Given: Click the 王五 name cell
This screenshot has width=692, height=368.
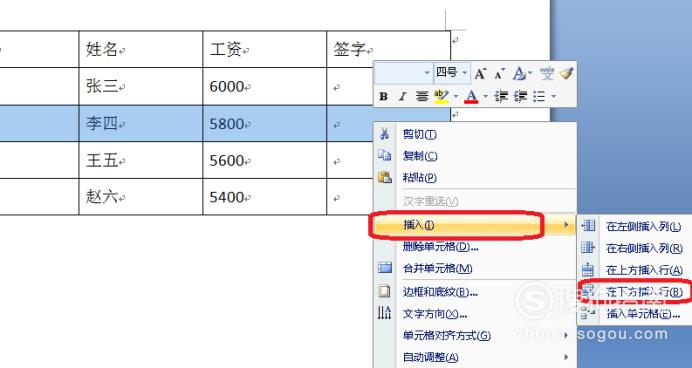Looking at the screenshot, I should tap(141, 160).
